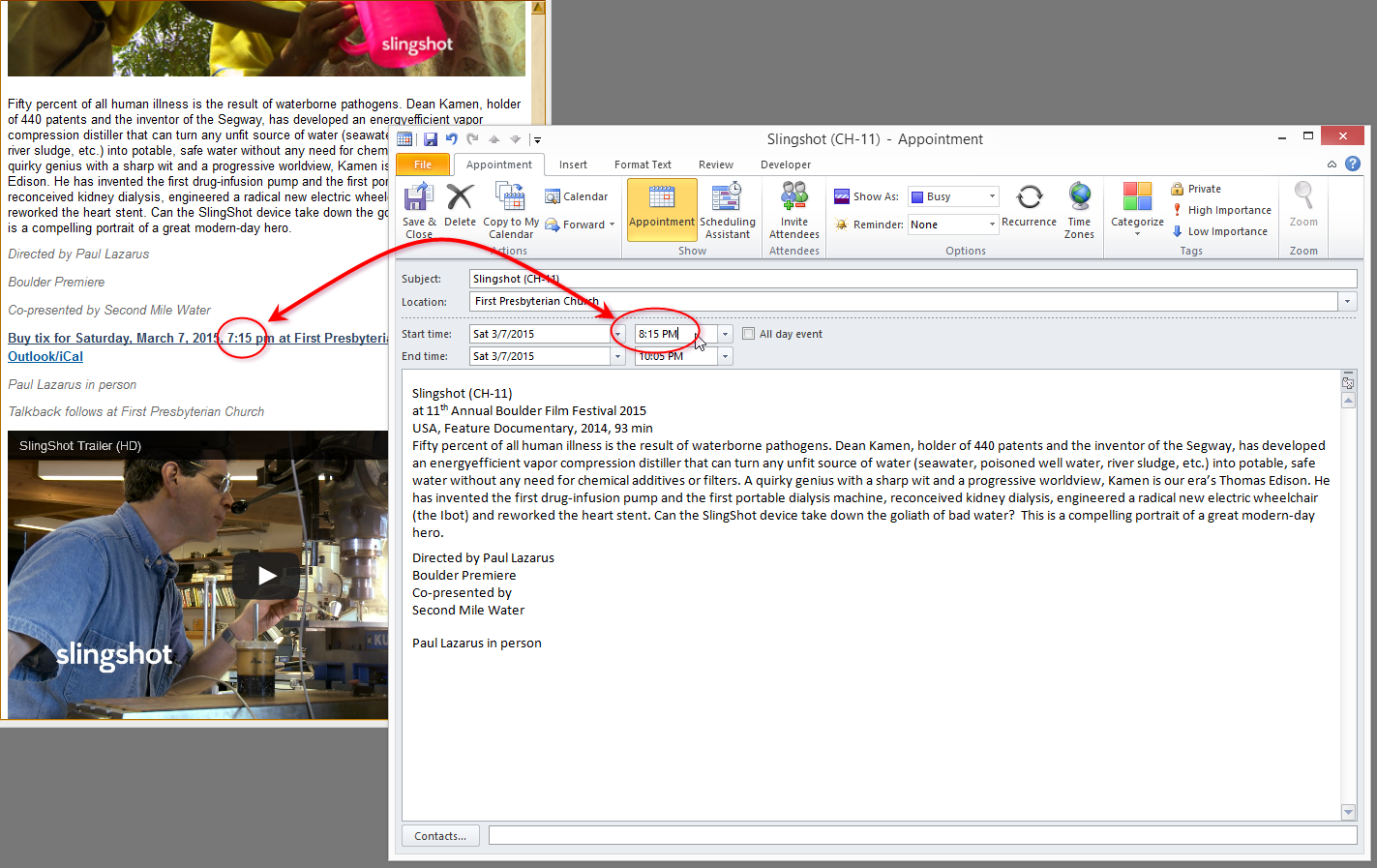Click into the Subject field
This screenshot has height=868, width=1377.
tap(913, 279)
